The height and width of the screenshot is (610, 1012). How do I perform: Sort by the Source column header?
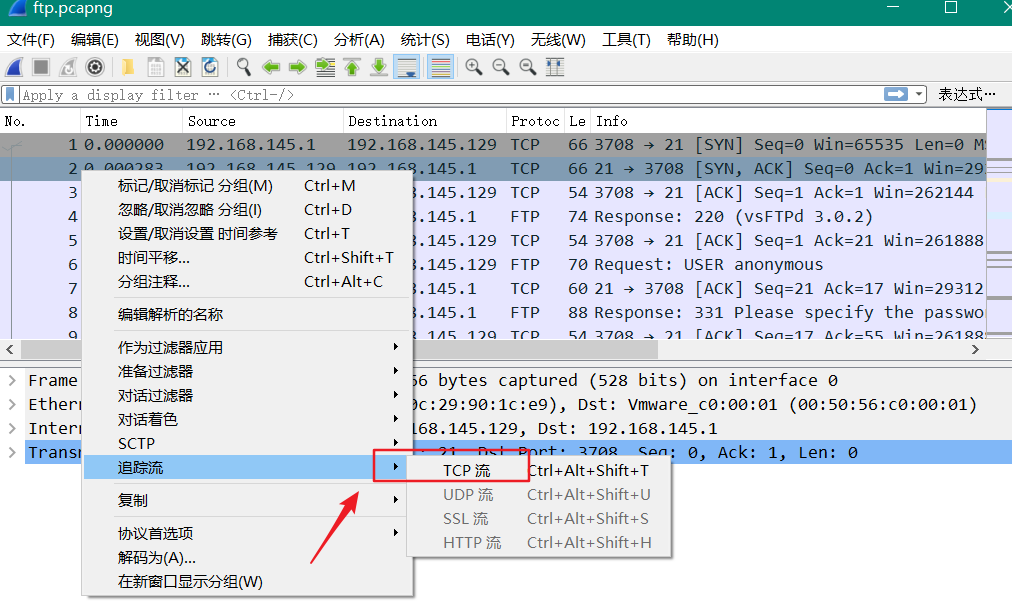(x=263, y=121)
